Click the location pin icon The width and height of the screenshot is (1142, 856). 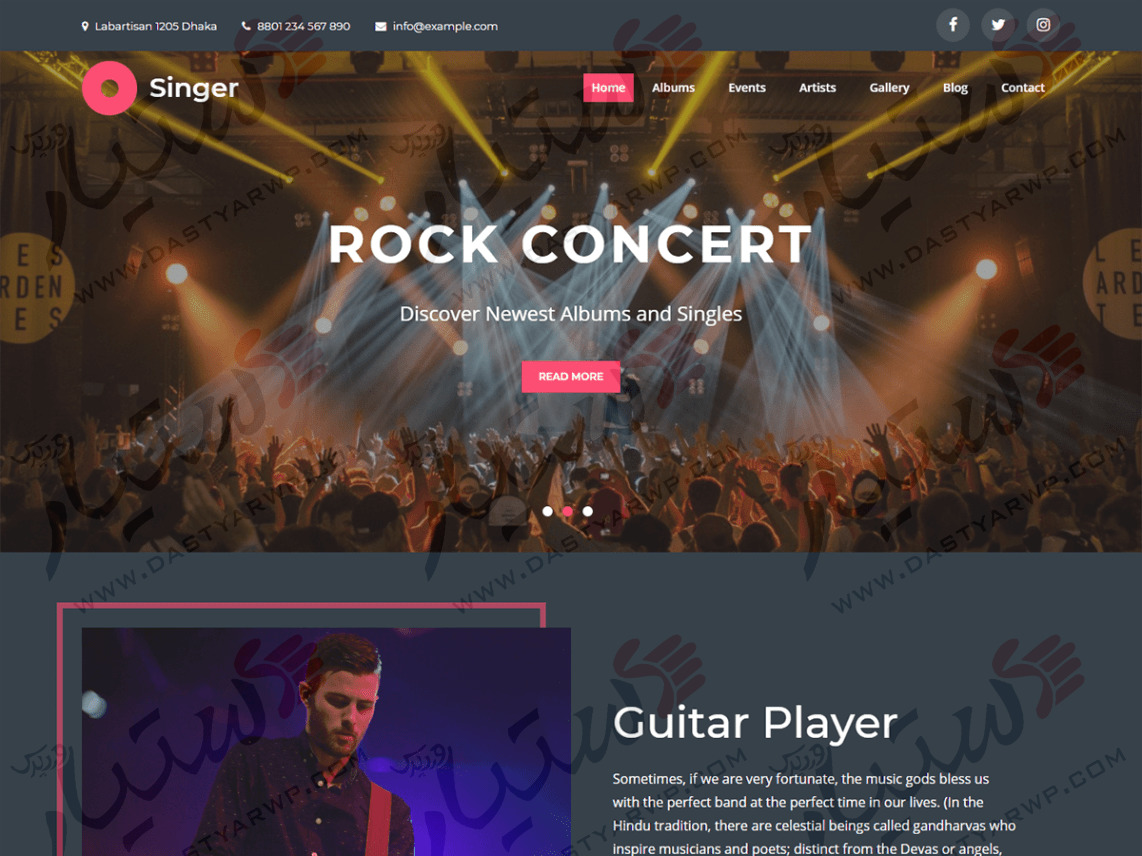click(x=85, y=26)
